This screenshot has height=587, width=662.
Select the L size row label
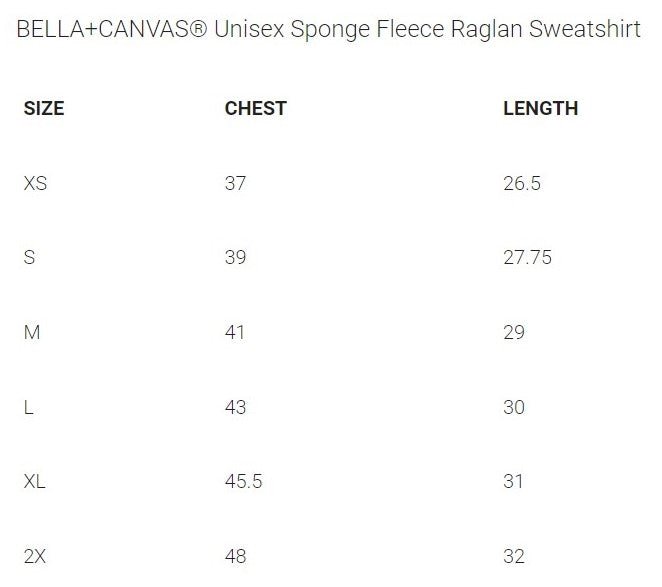coord(28,408)
